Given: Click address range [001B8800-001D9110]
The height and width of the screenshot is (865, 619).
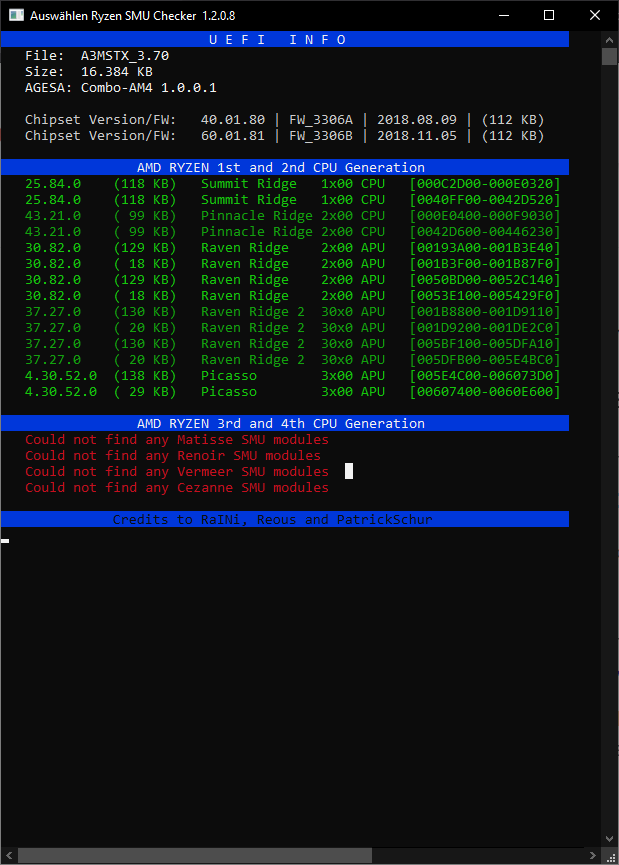Looking at the screenshot, I should tap(485, 312).
